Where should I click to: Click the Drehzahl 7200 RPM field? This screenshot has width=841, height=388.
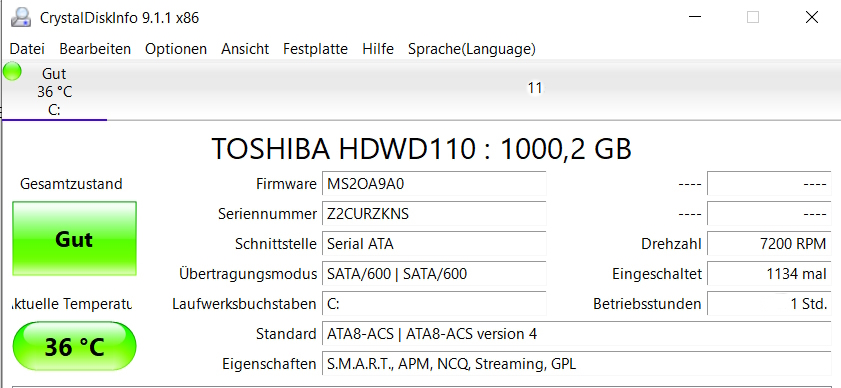(769, 244)
